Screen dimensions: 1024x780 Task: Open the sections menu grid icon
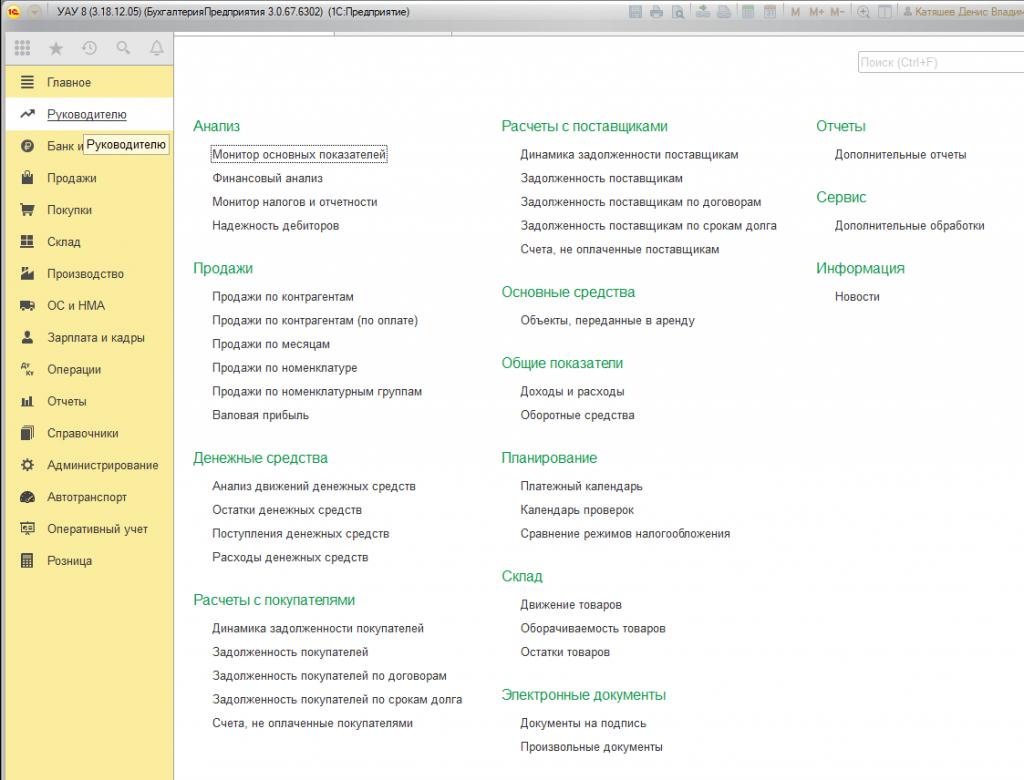pyautogui.click(x=22, y=48)
